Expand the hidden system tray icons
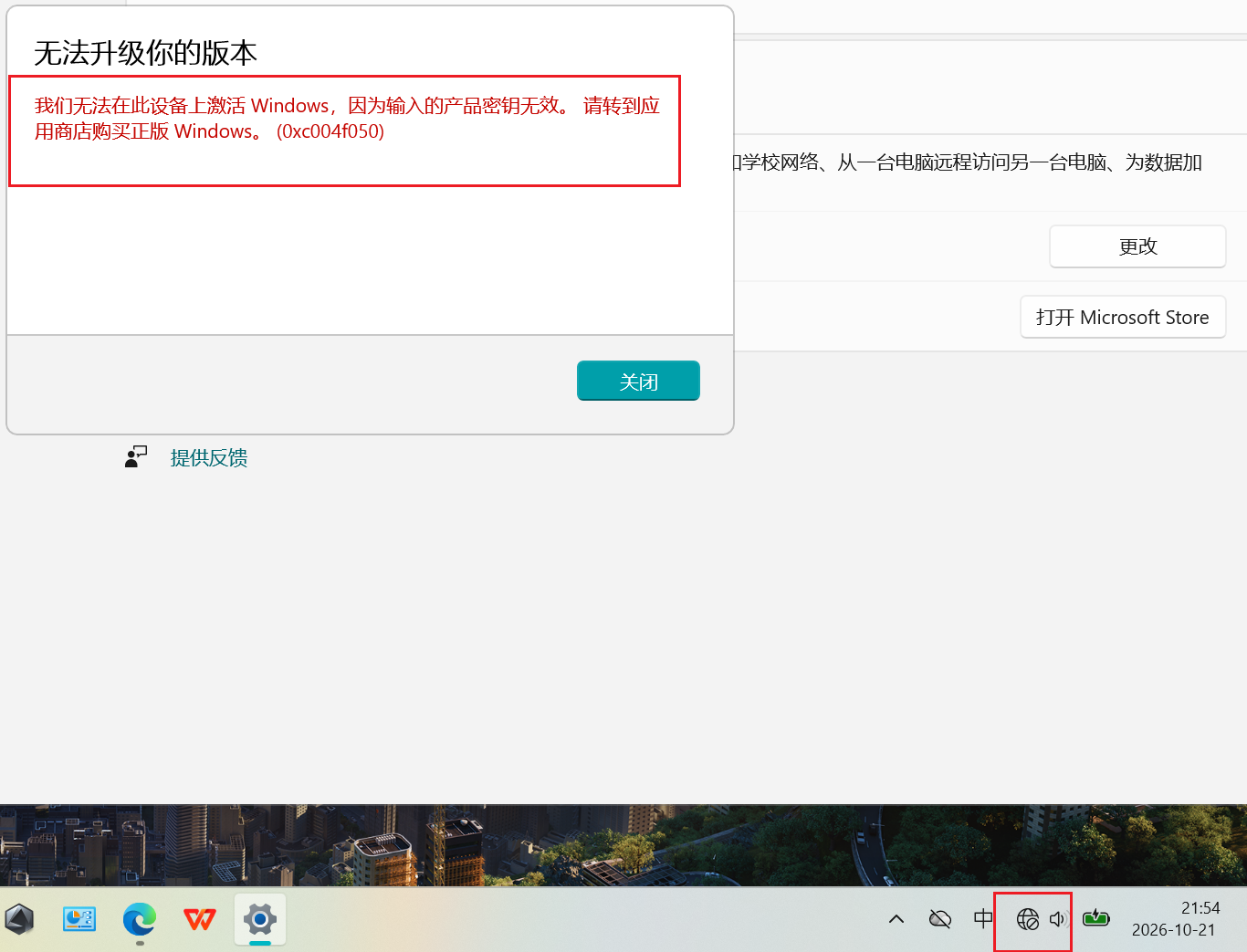 pos(896,919)
